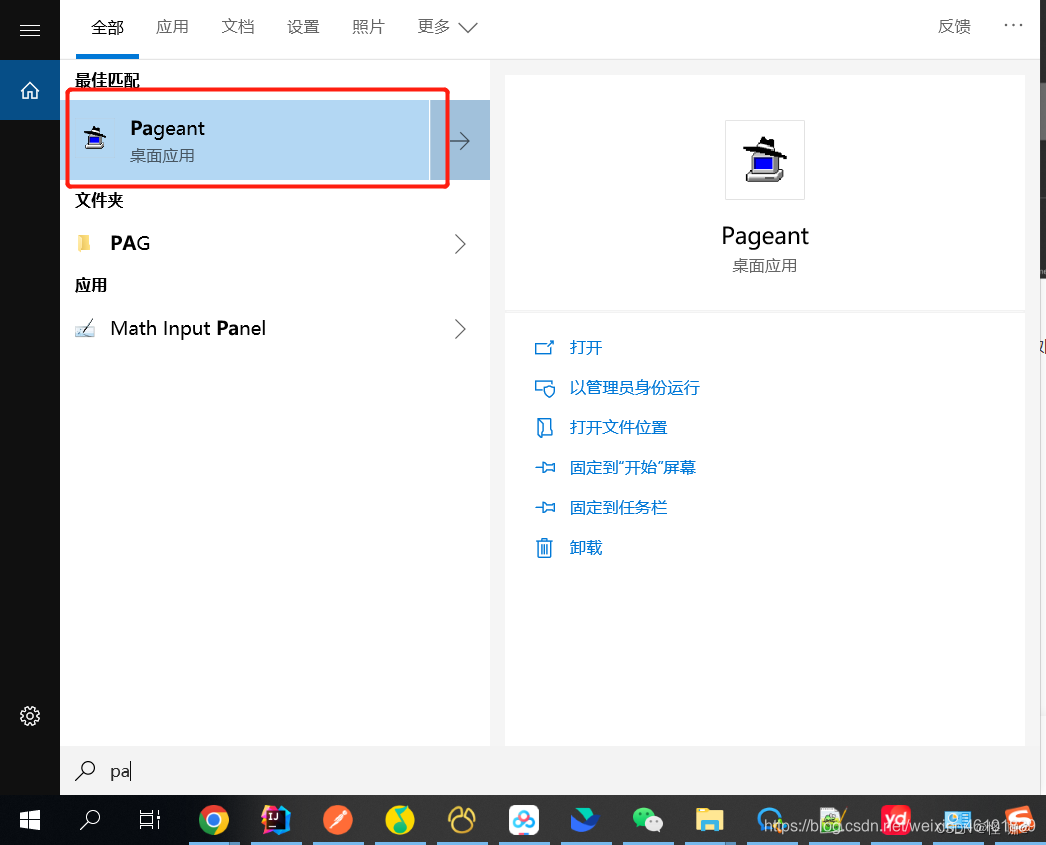The height and width of the screenshot is (845, 1046).
Task: Click large Pageant icon in preview pane
Action: 764,160
